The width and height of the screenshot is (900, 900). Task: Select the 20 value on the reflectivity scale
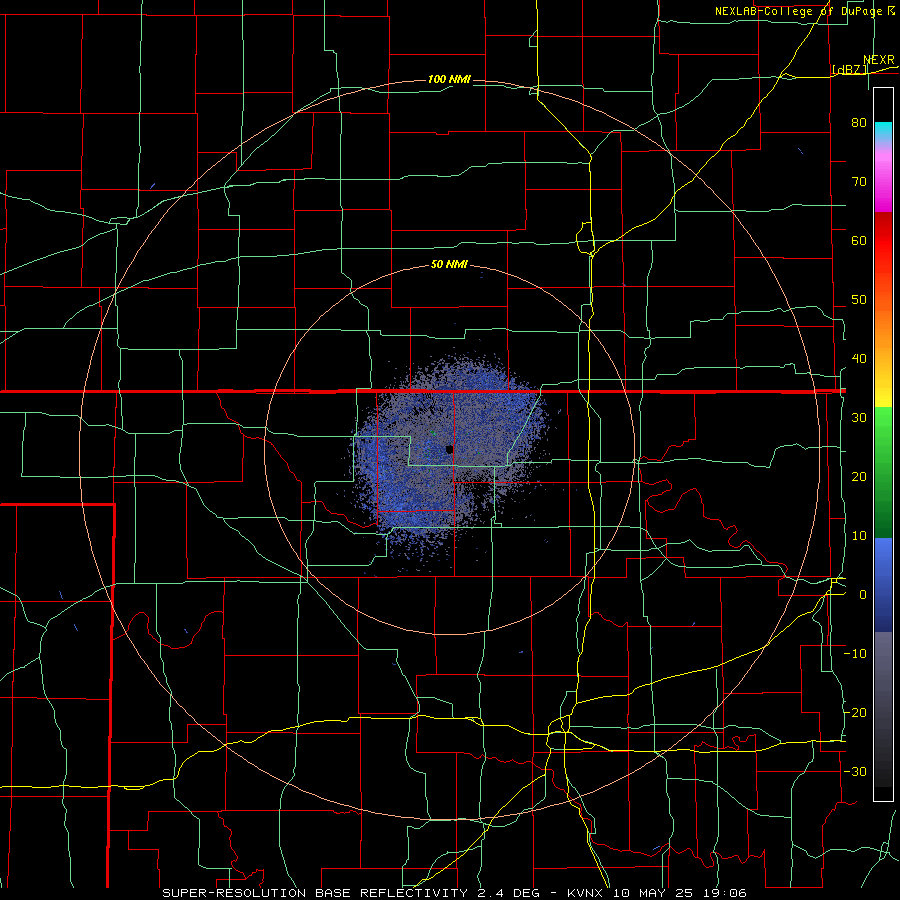tap(859, 477)
